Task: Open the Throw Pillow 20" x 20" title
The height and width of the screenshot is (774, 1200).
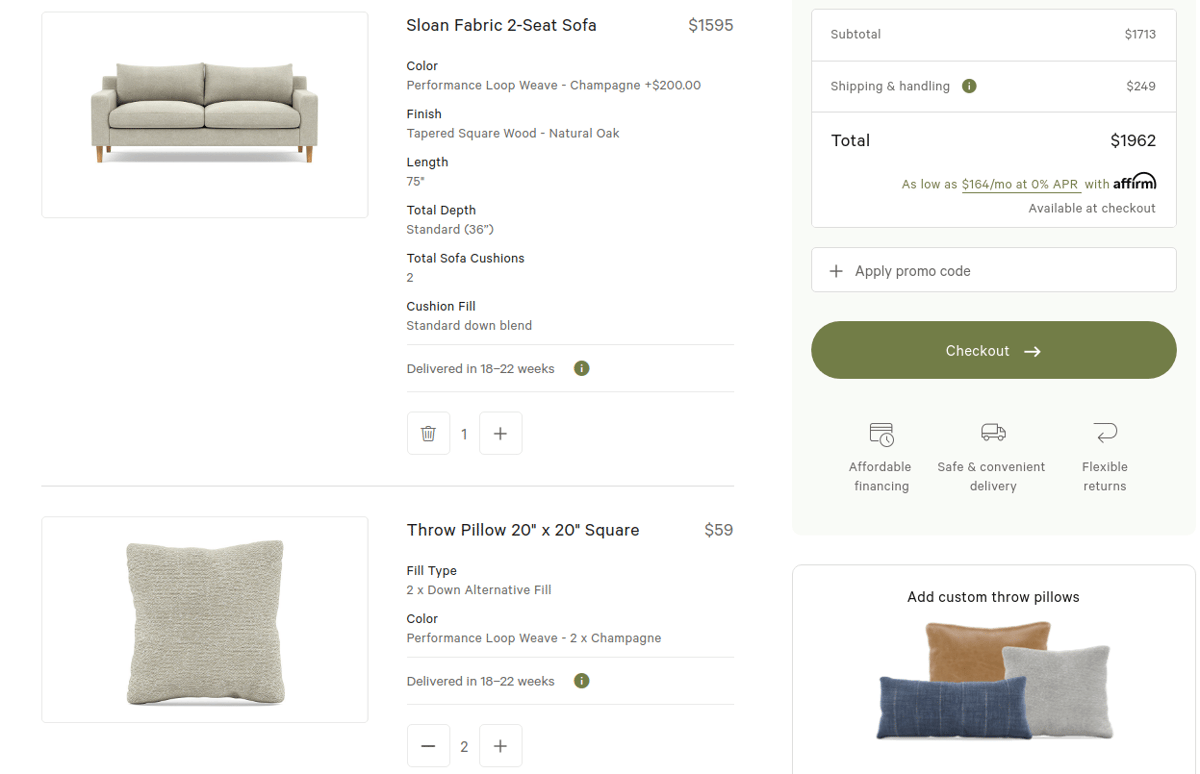Action: 522,529
